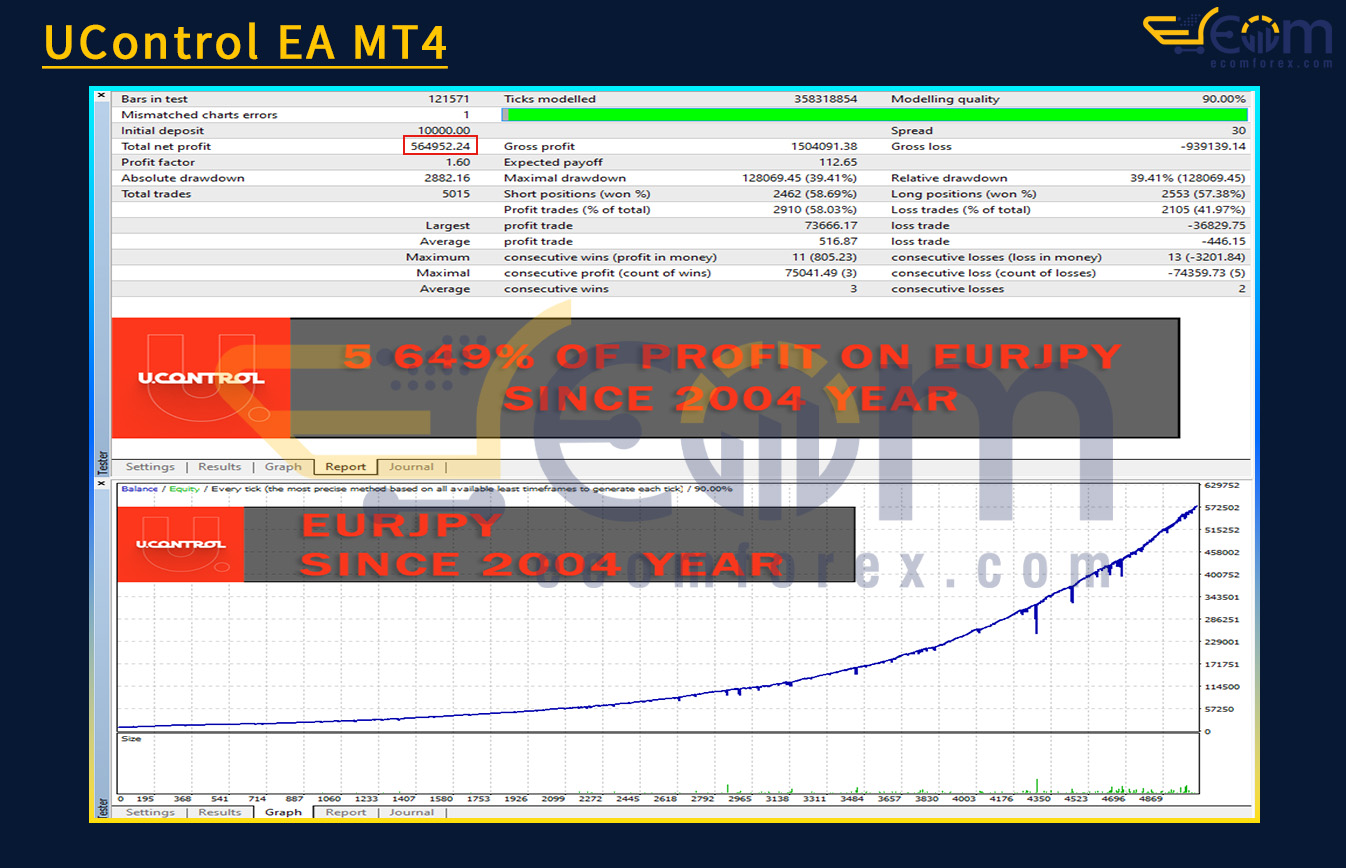Click the 'Profit factor' label
This screenshot has width=1346, height=868.
point(158,162)
